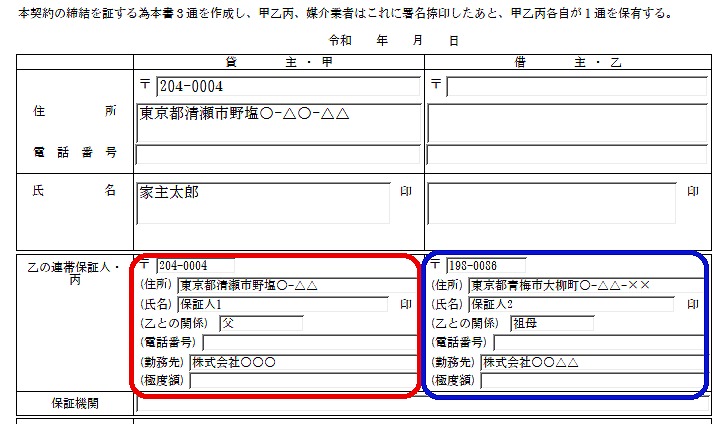
Task: Select the relationship field containing 父
Action: point(260,323)
